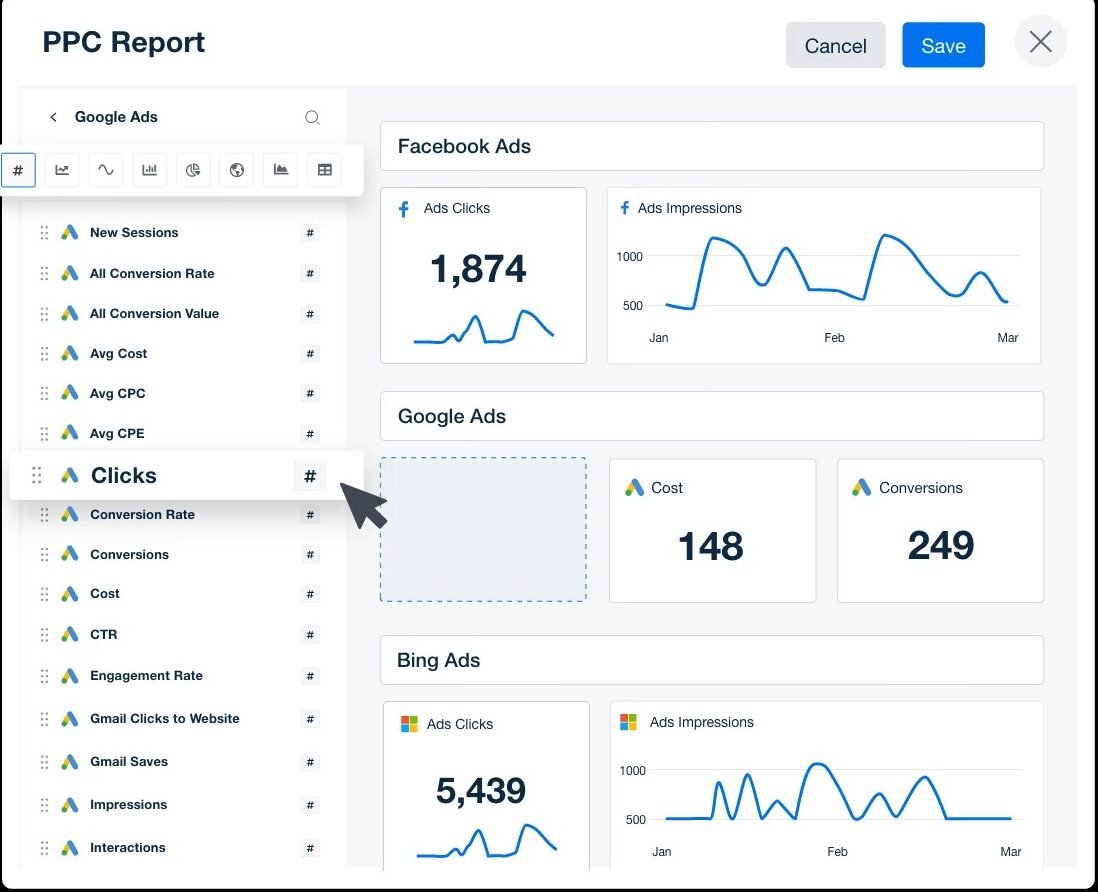Select the Avg CPC metric
Image resolution: width=1098 pixels, height=892 pixels.
click(117, 394)
